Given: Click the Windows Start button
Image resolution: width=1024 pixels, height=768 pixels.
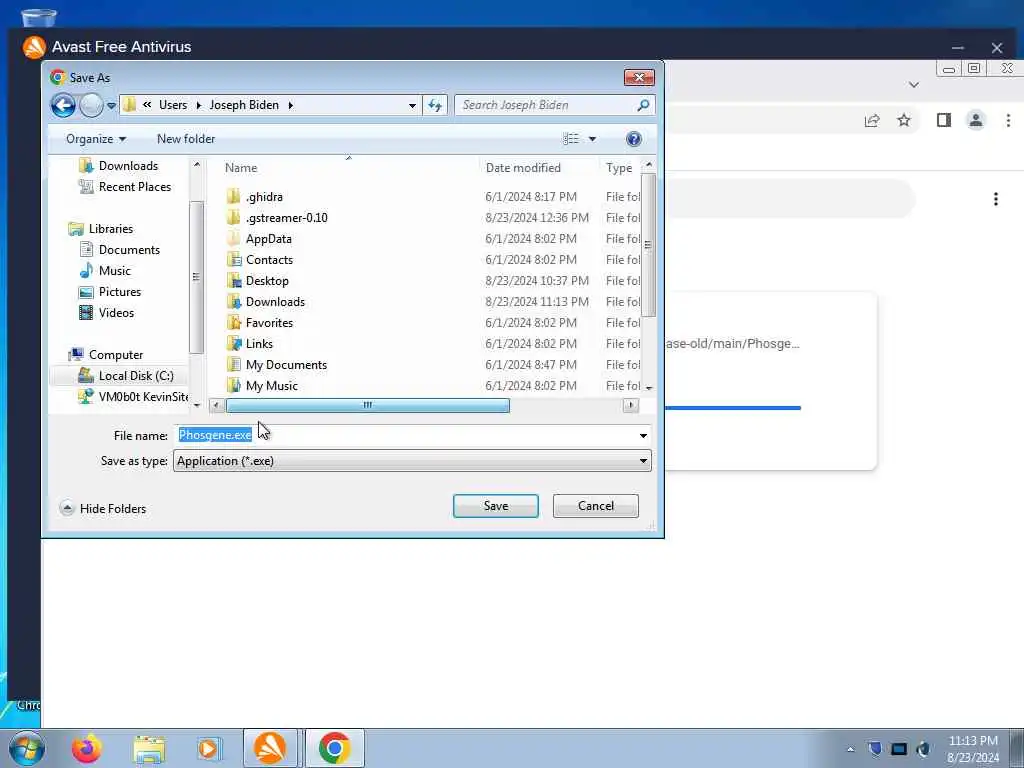Looking at the screenshot, I should (27, 748).
